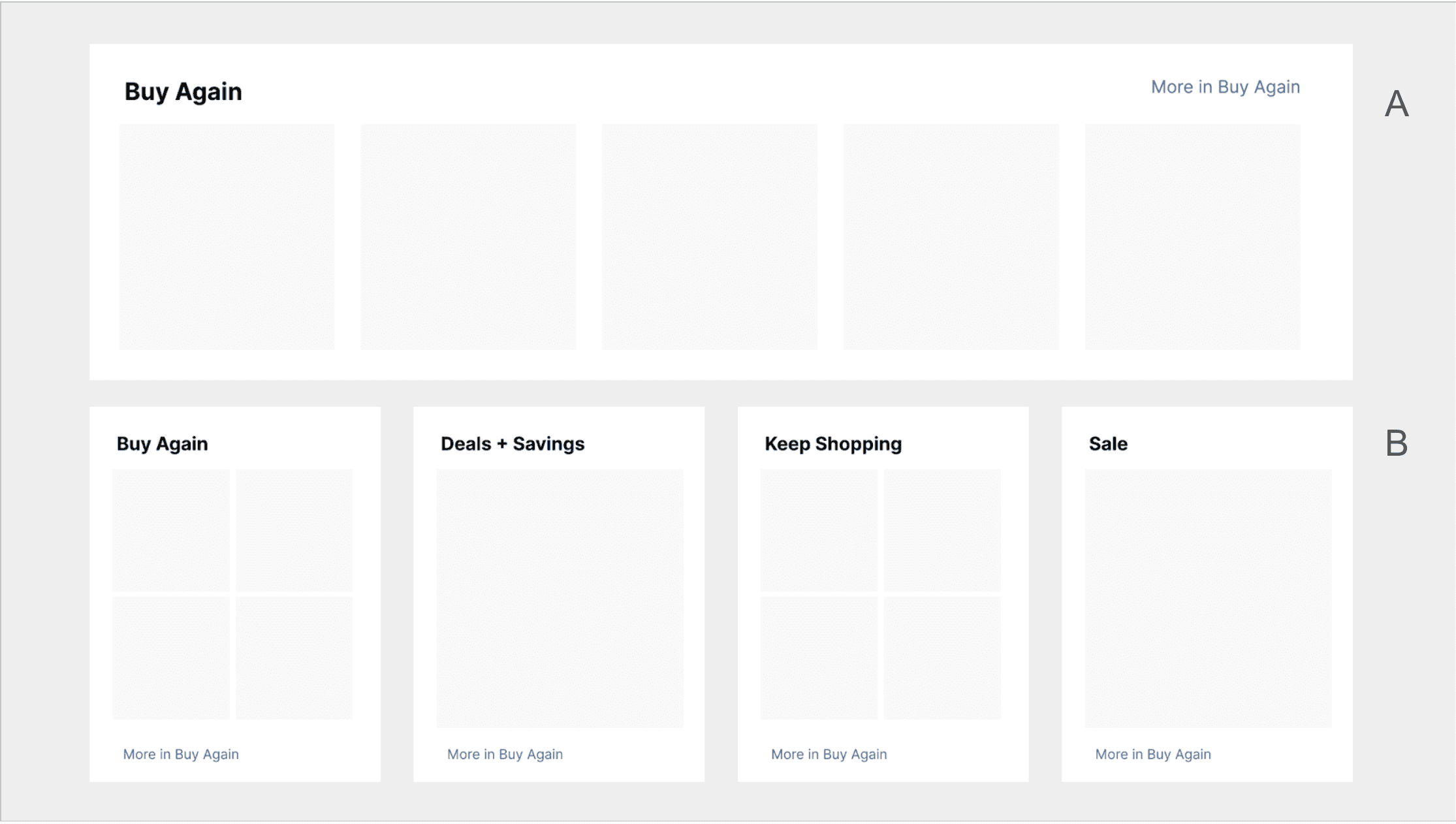Select top-right tile in Keep Shopping card
Screen dimensions: 1456x824
[942, 530]
